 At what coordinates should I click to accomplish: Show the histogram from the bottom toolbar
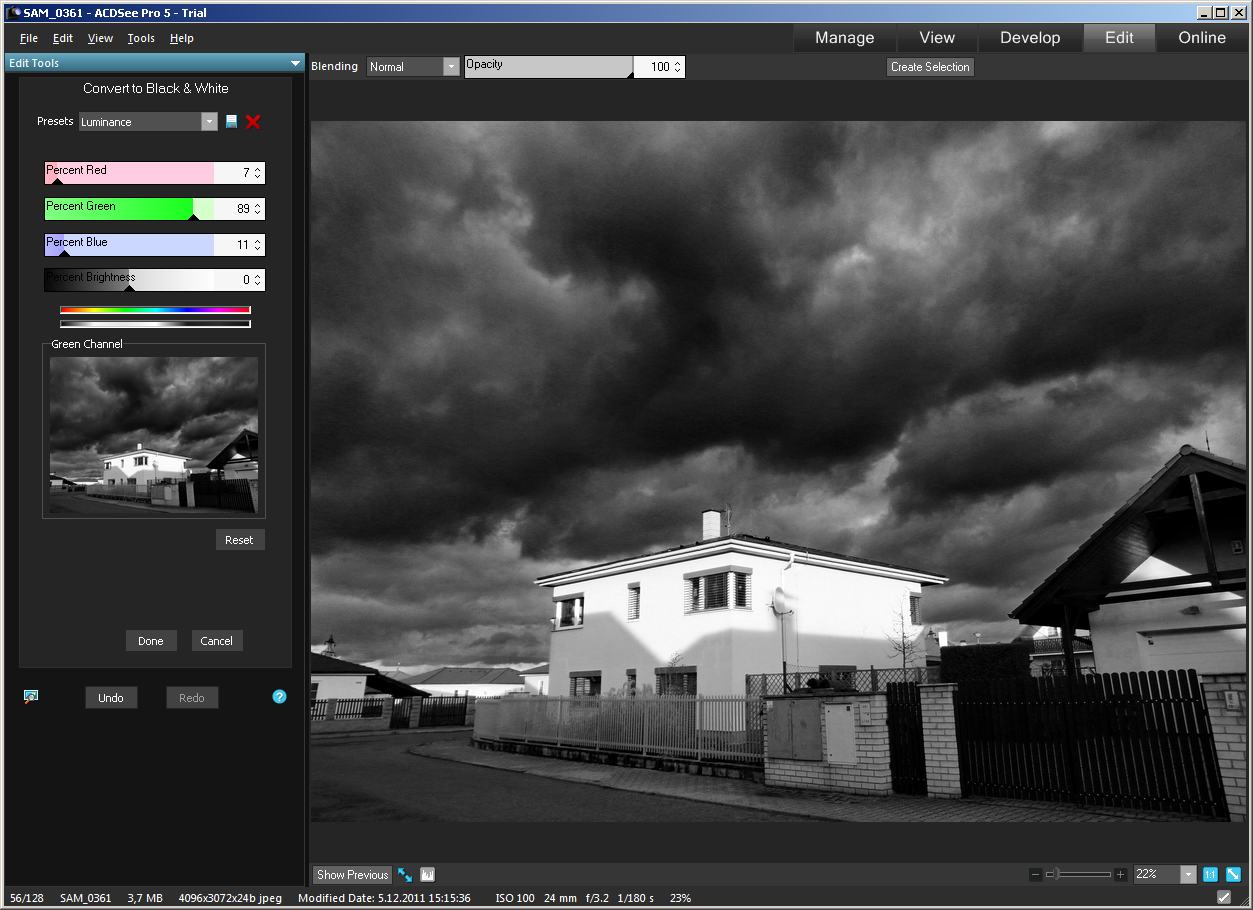pos(427,875)
